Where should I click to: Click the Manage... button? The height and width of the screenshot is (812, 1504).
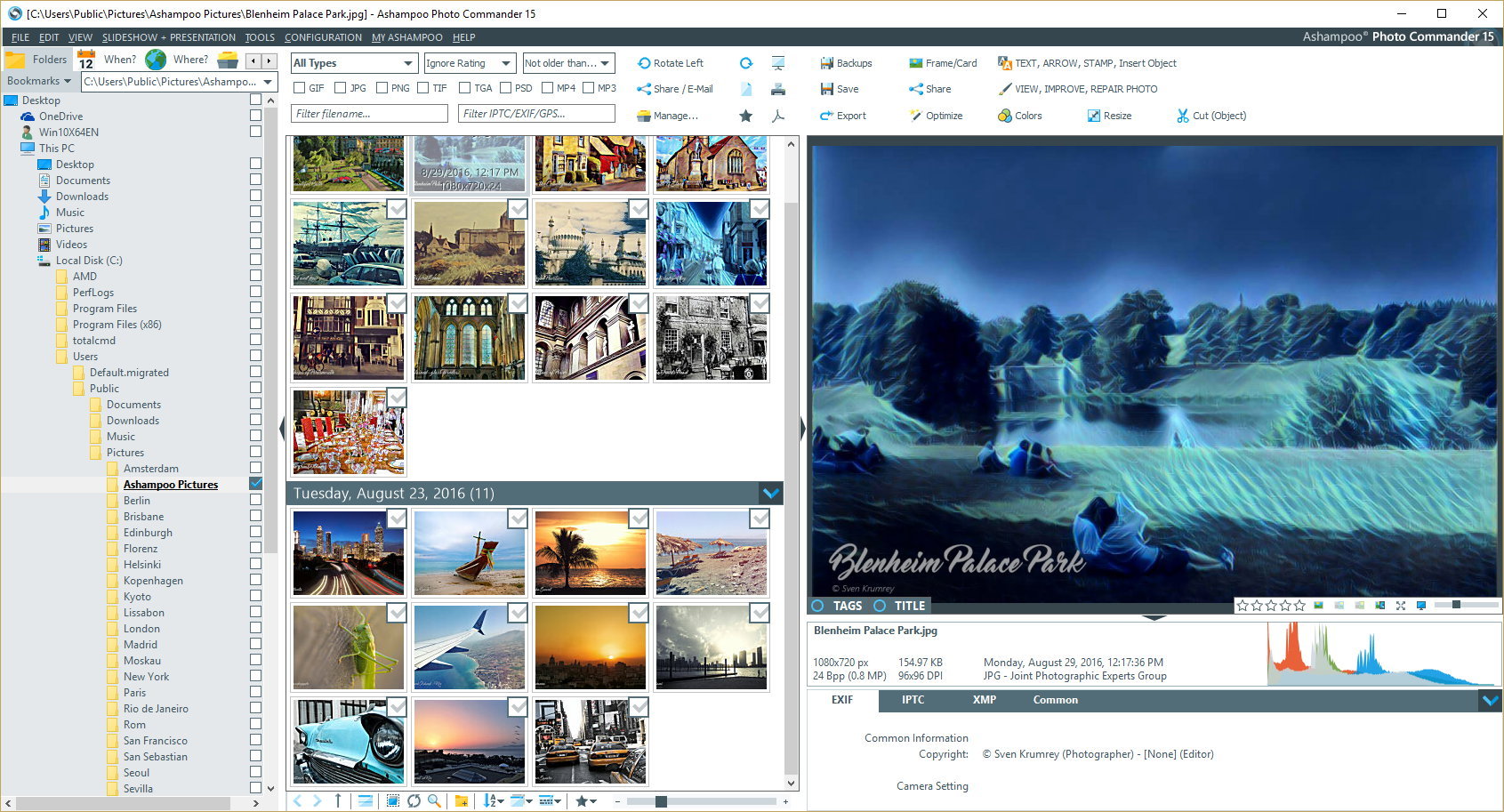[x=667, y=116]
